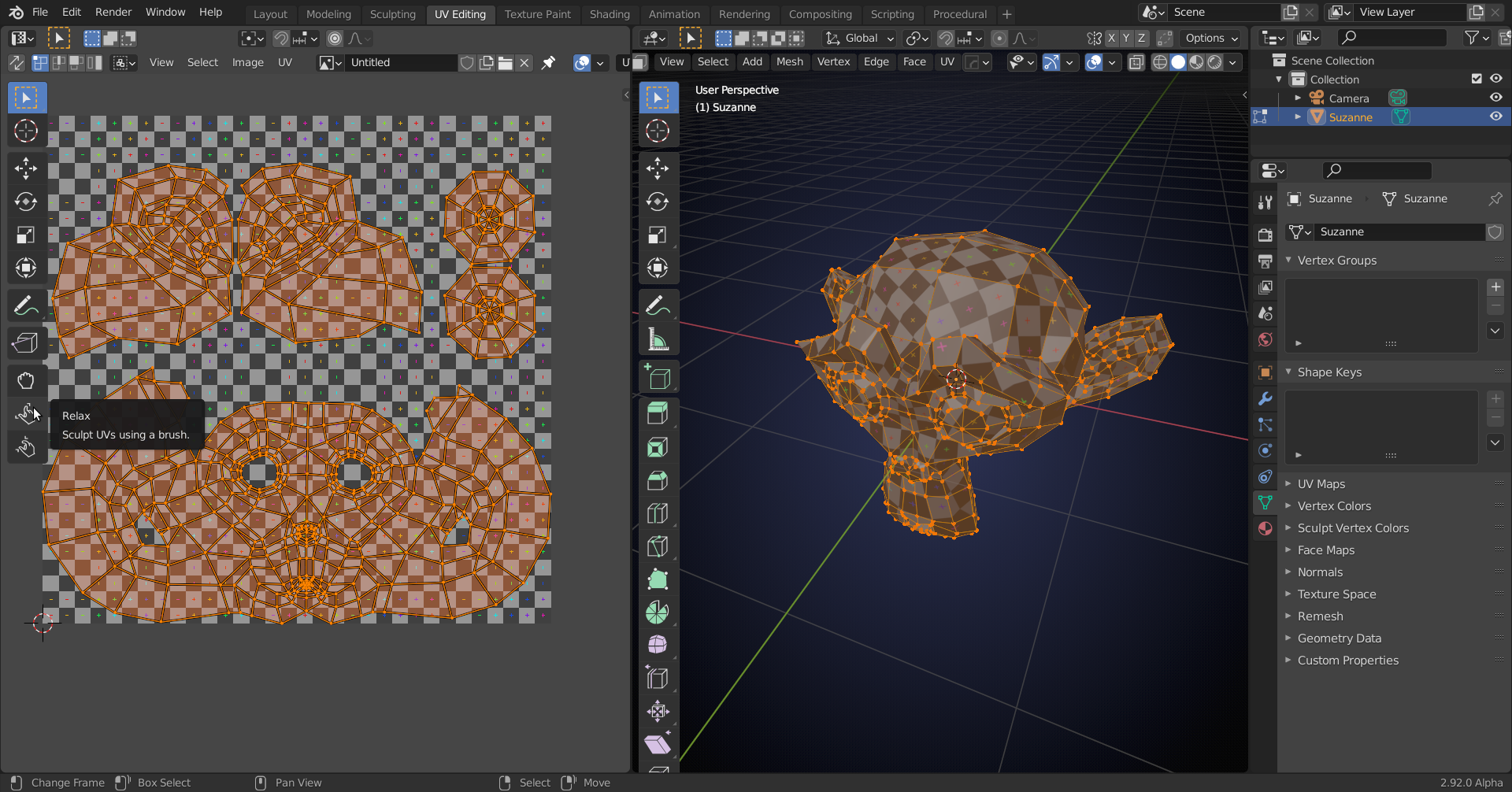Viewport: 1512px width, 792px height.
Task: Select the Add Cube tool
Action: (658, 378)
